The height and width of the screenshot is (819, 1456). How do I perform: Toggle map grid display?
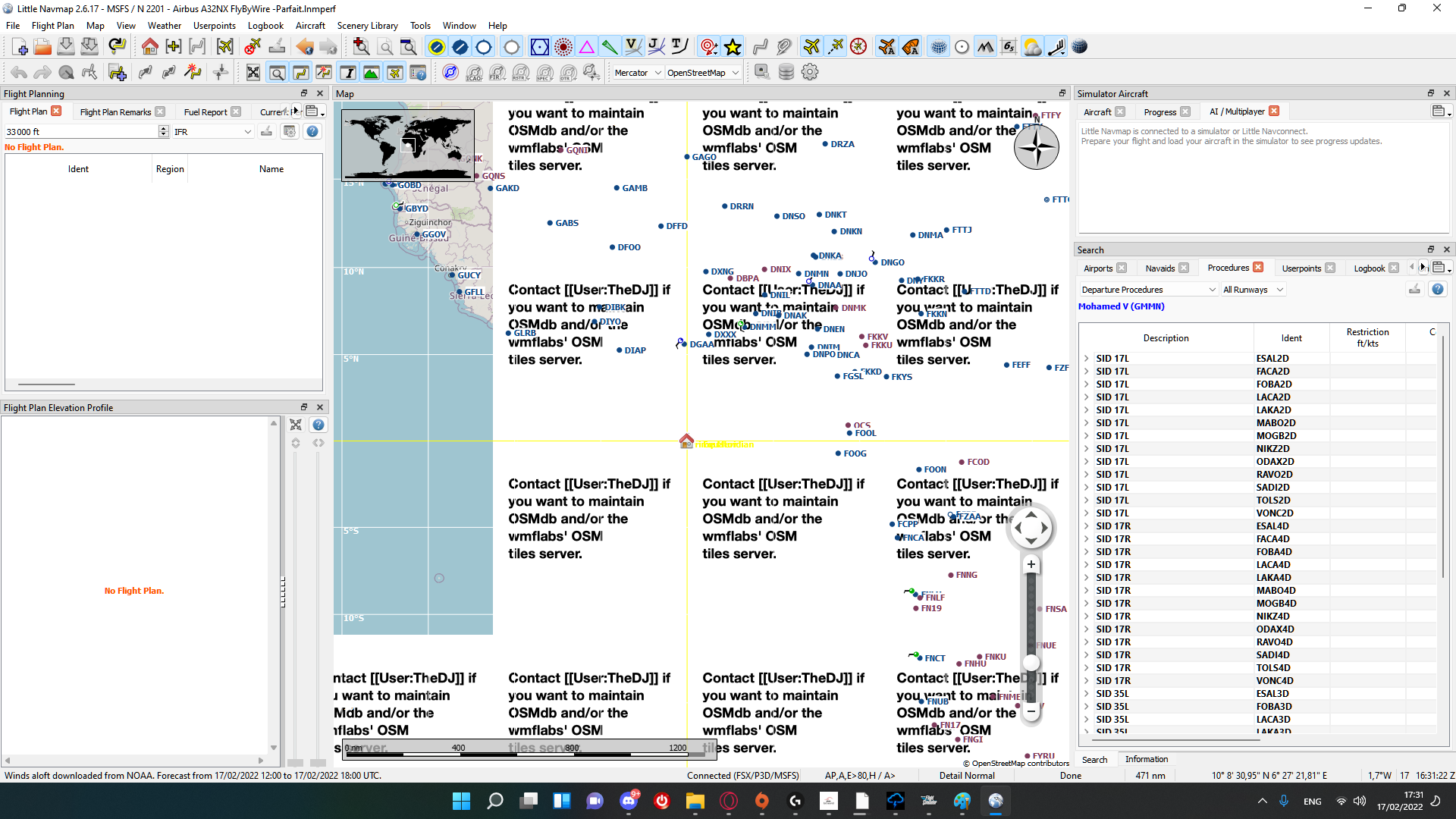tap(939, 47)
